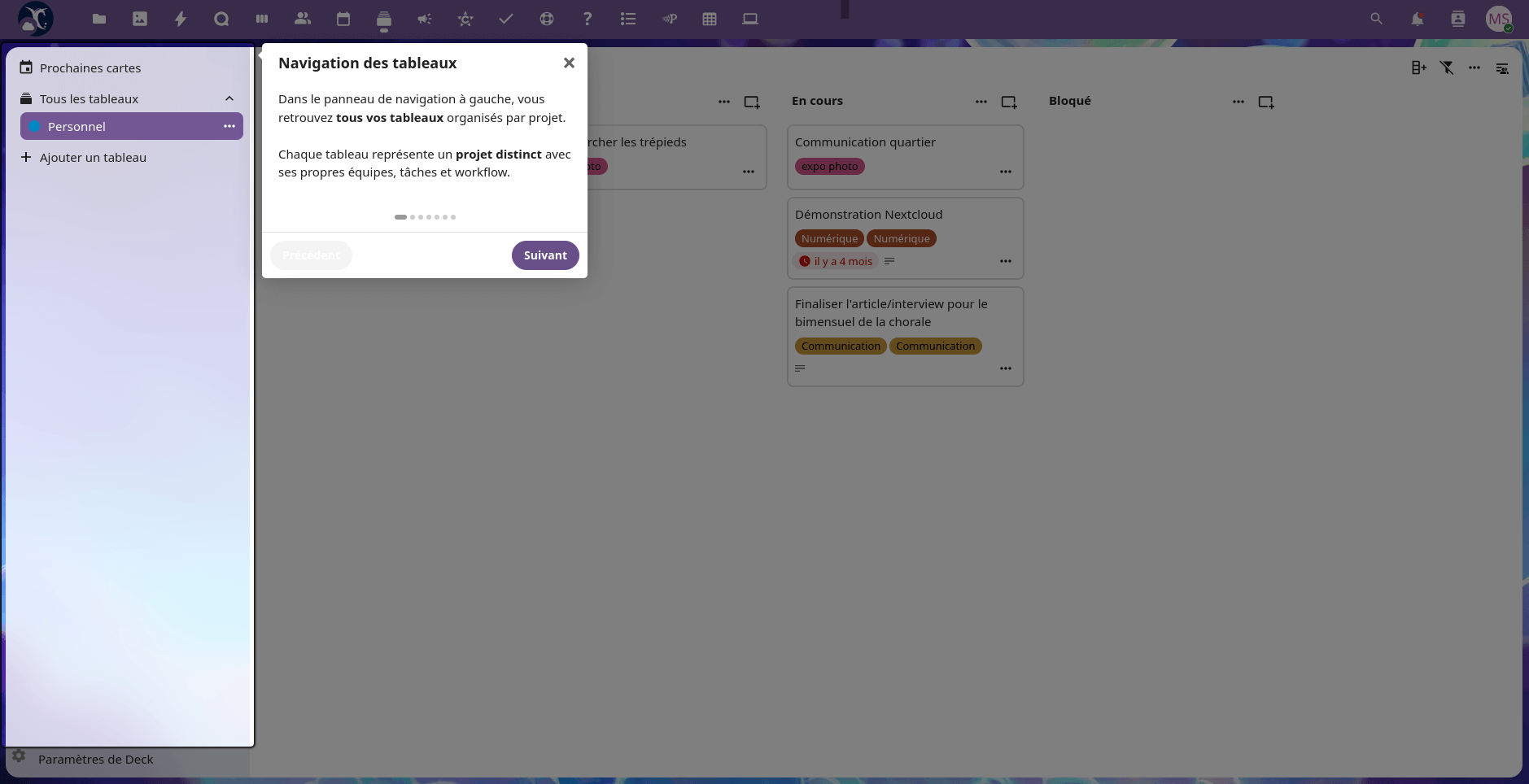
Task: Toggle the board filter icon
Action: 1446,68
